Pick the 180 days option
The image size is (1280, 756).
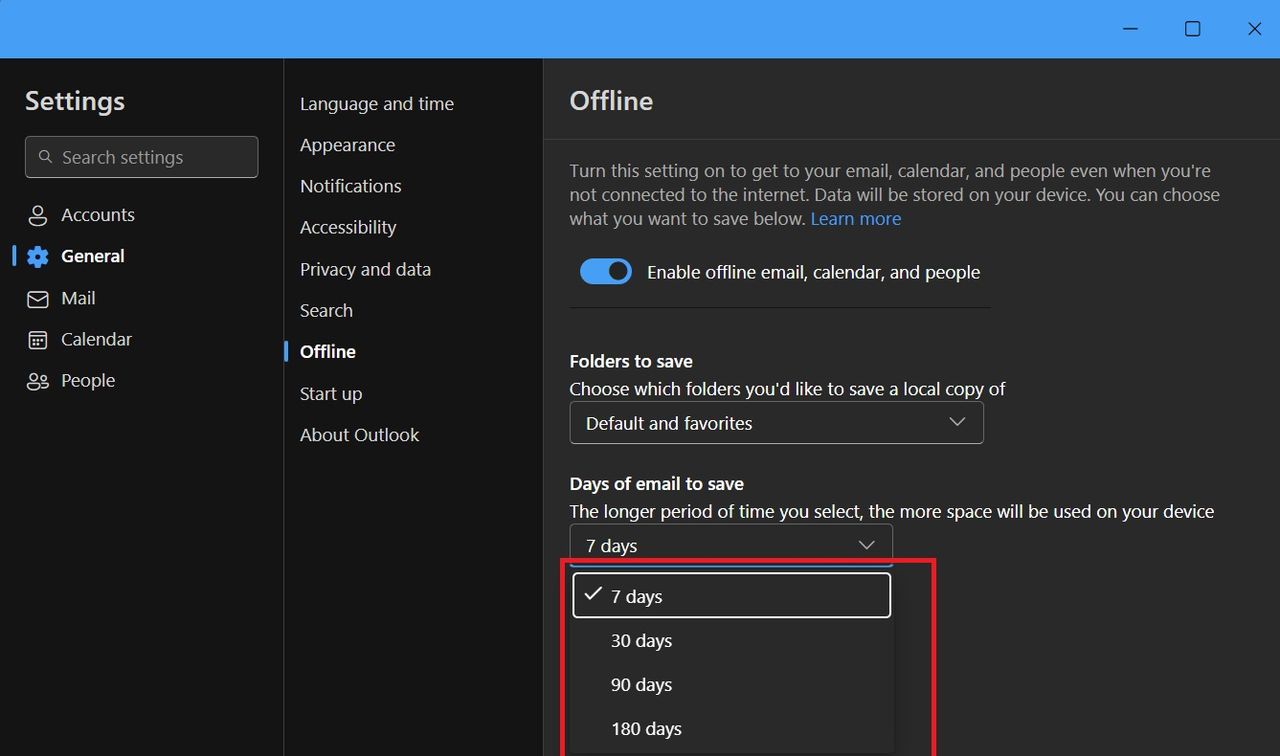pyautogui.click(x=646, y=729)
